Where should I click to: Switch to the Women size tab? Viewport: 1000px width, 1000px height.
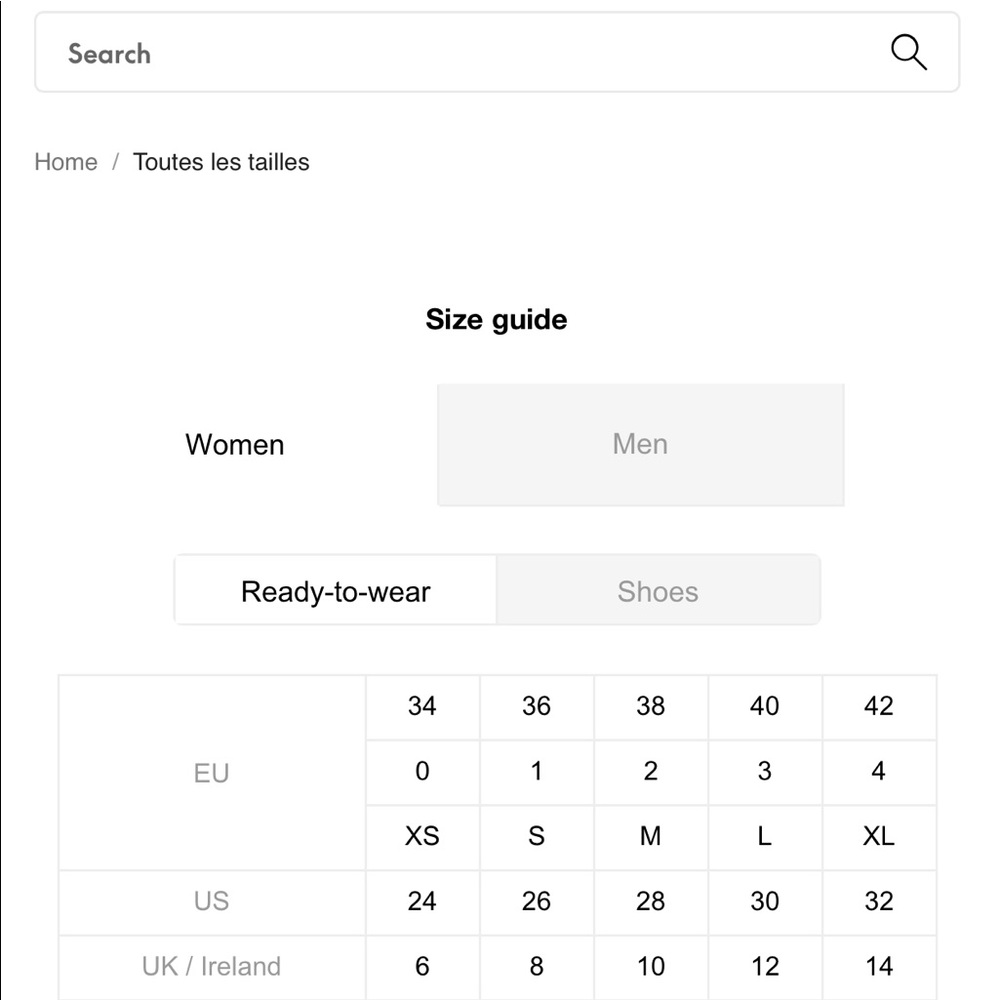[x=235, y=445]
